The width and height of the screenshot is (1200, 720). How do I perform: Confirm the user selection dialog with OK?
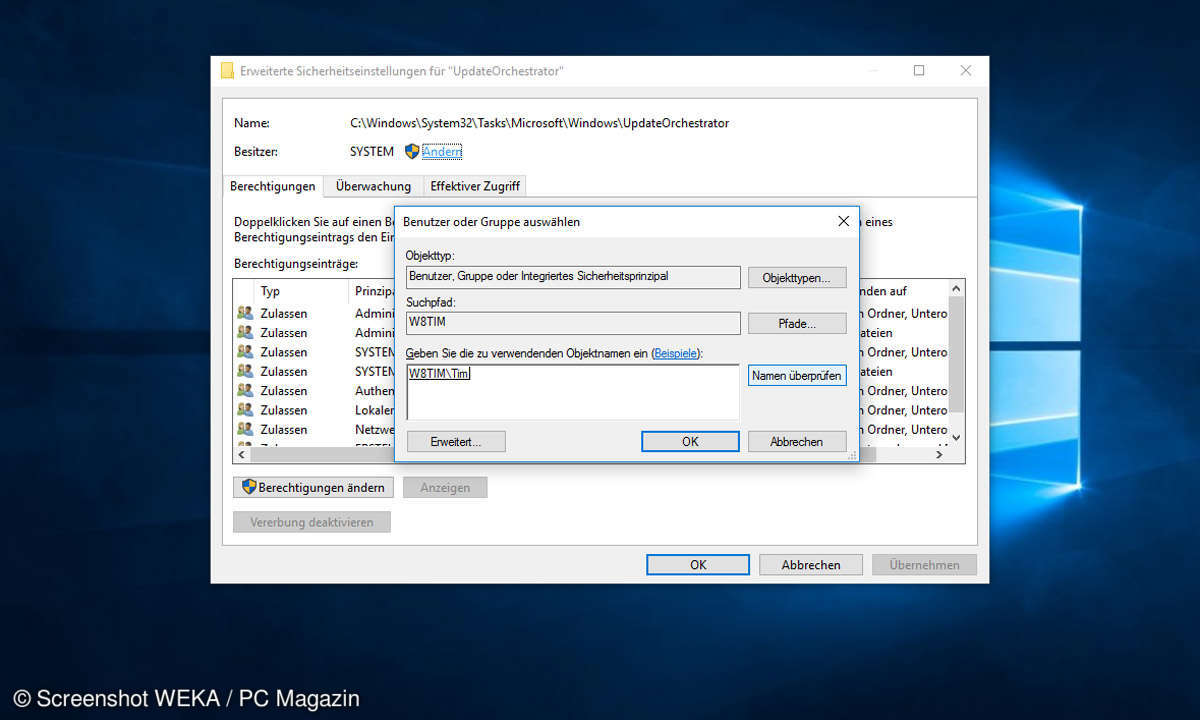pyautogui.click(x=690, y=441)
